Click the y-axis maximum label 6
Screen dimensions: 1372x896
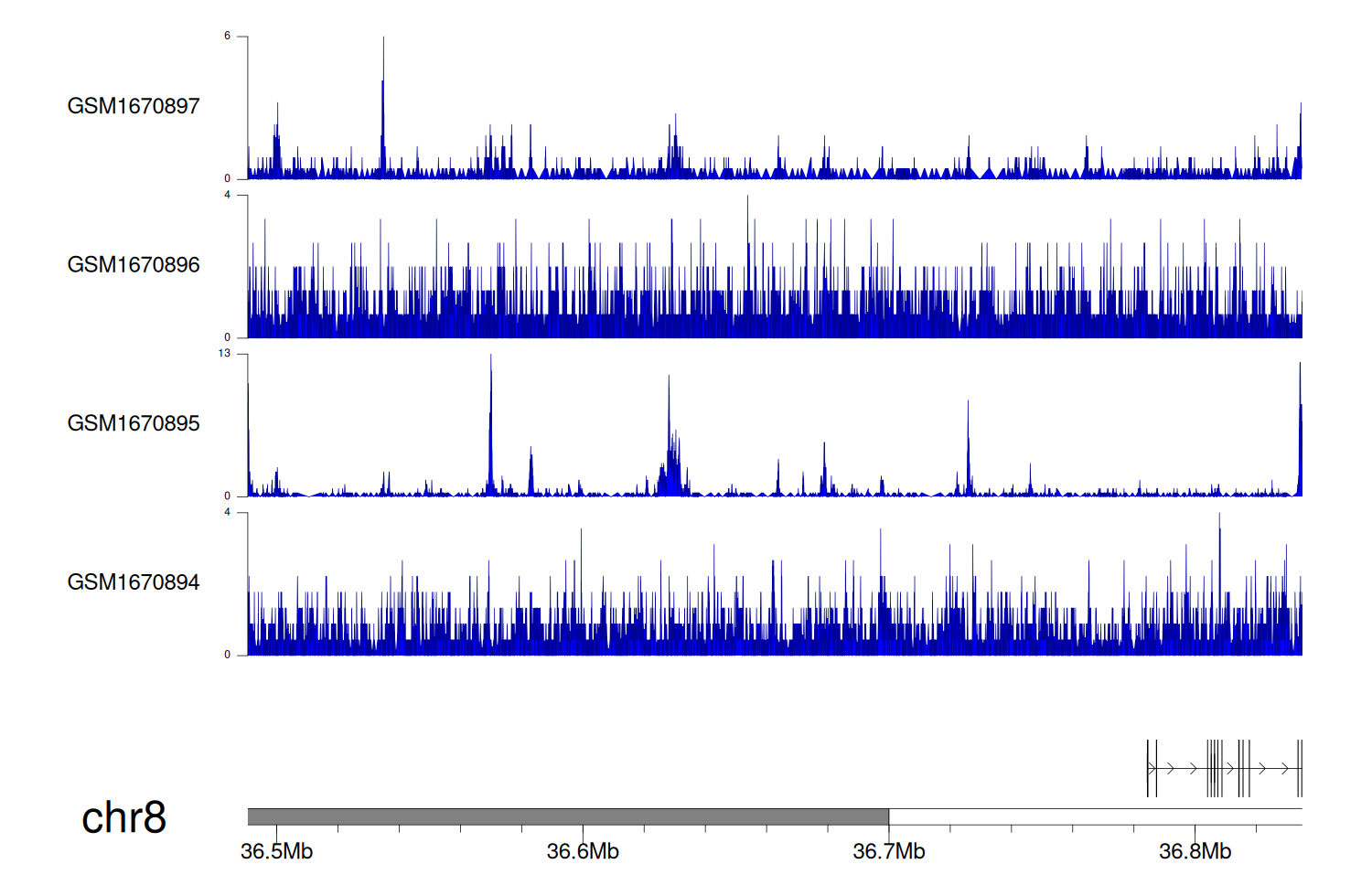[227, 37]
